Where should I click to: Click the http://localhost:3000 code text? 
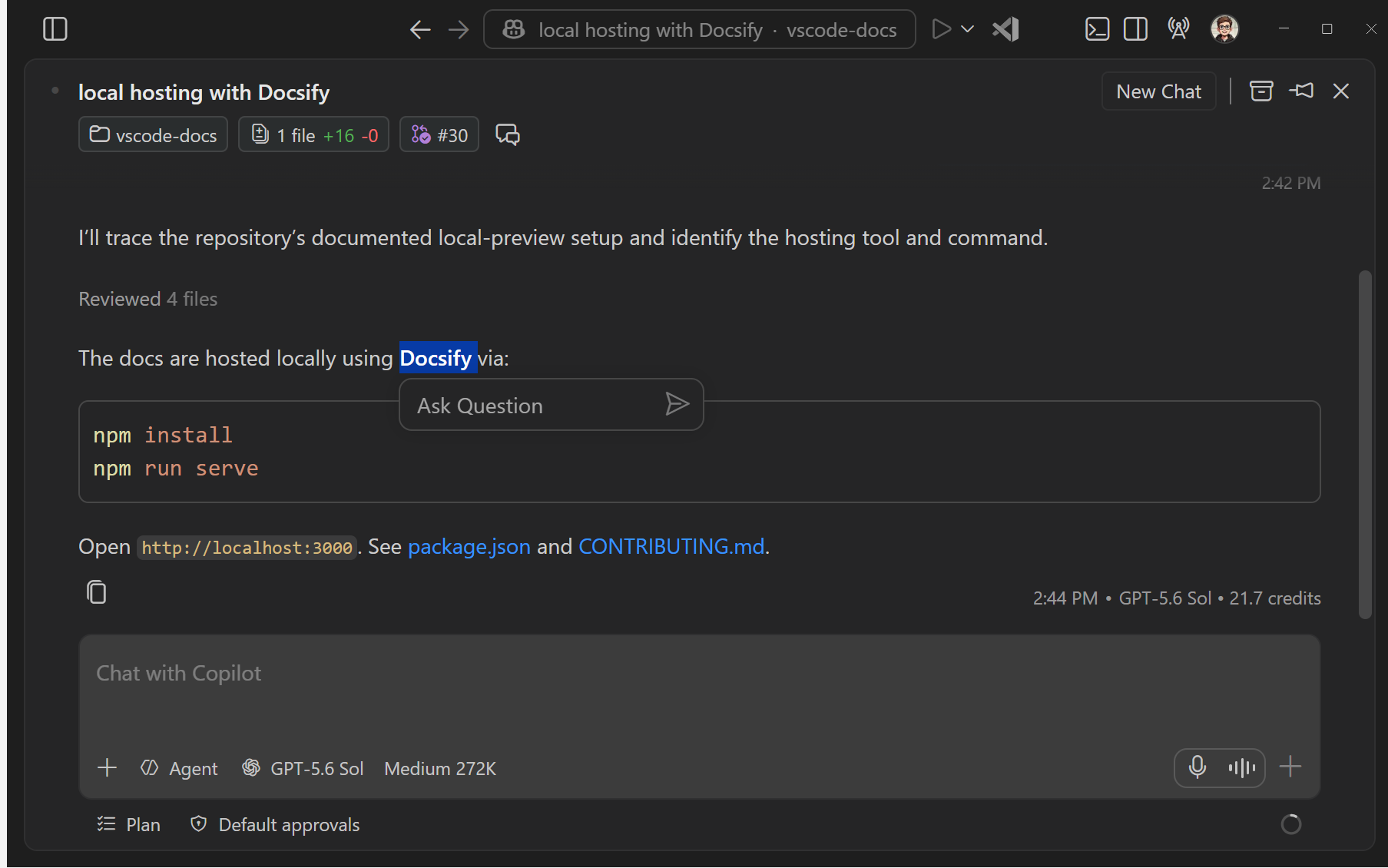point(247,548)
